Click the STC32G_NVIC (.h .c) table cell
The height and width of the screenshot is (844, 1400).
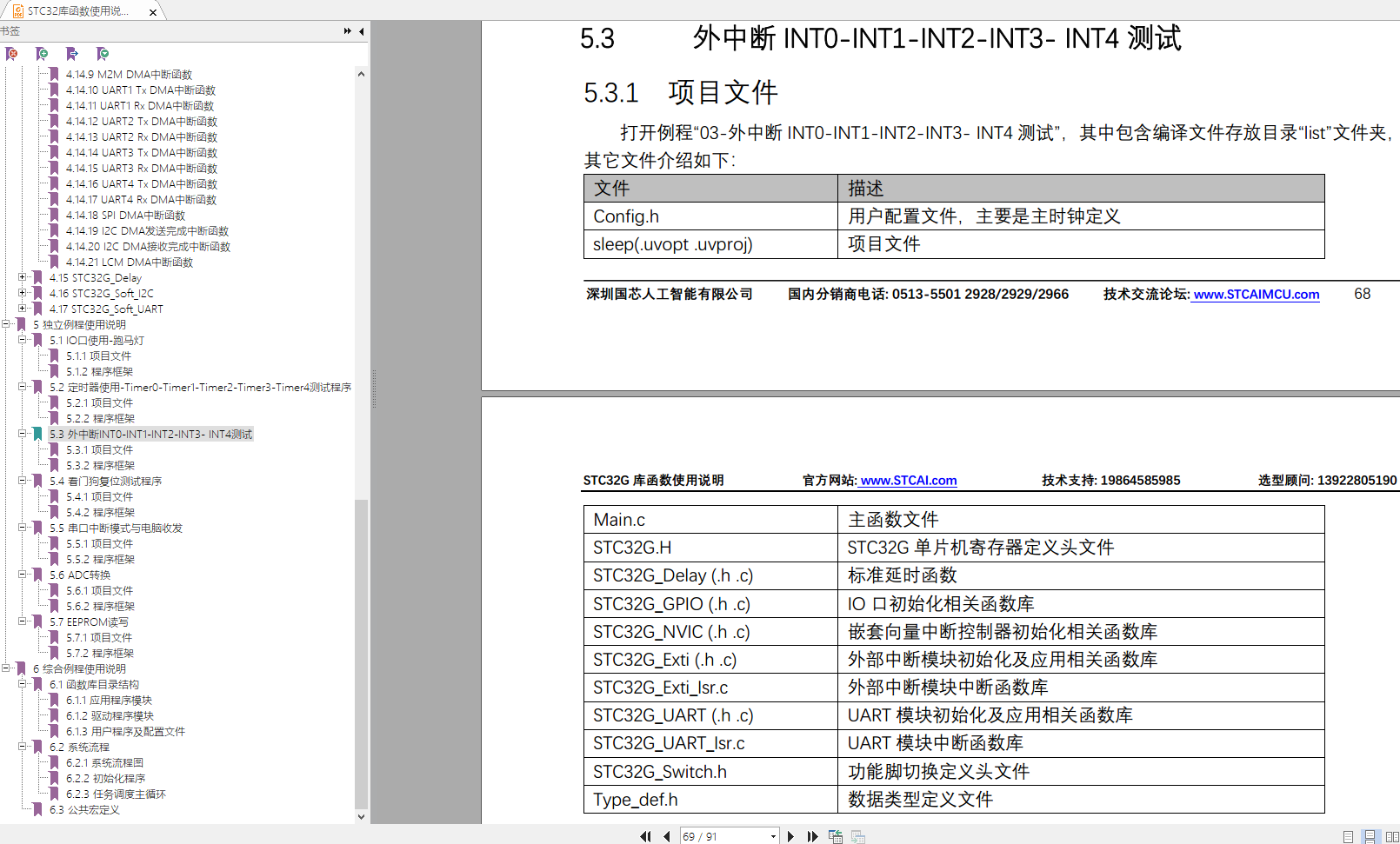tap(710, 632)
